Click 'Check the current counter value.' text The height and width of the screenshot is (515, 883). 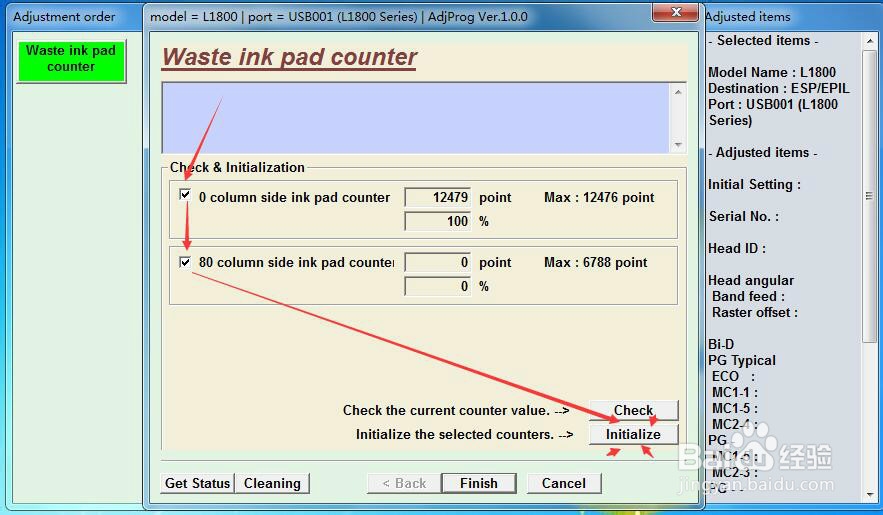(x=446, y=410)
